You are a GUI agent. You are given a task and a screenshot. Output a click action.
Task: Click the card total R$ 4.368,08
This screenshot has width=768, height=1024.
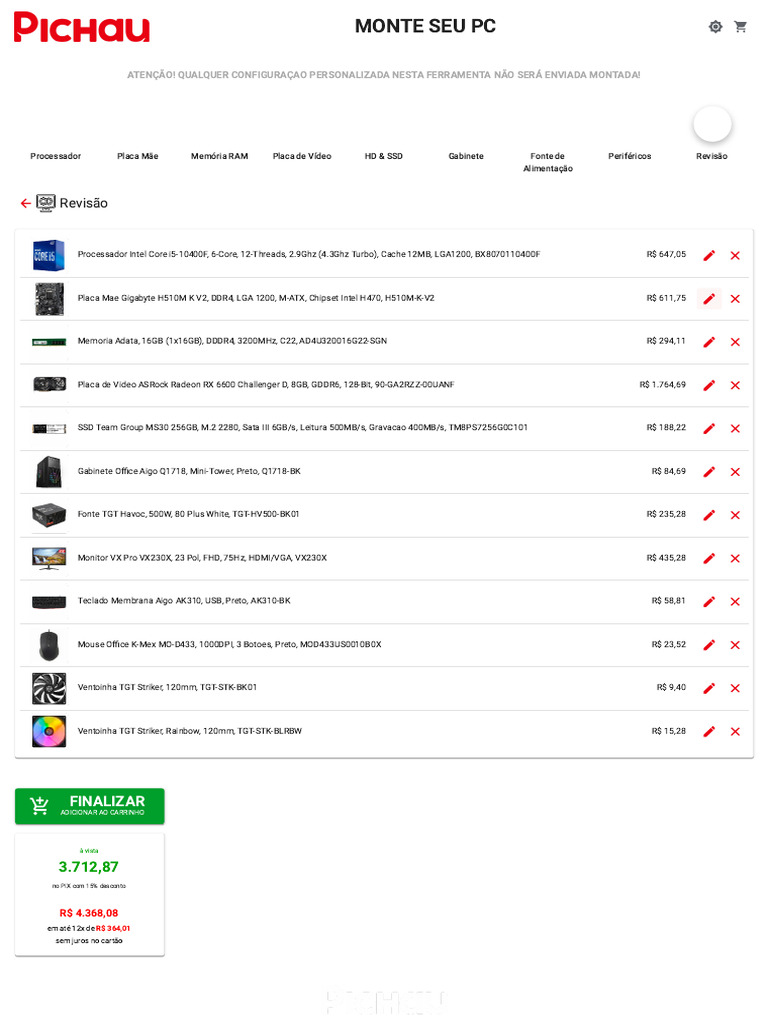[x=89, y=913]
